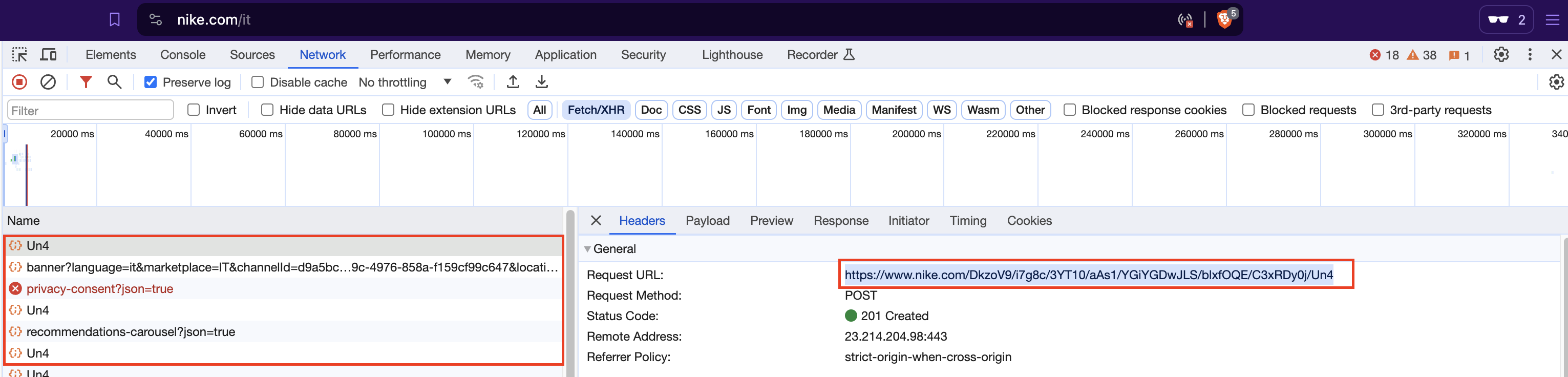Open DevTools settings gear
The width and height of the screenshot is (1568, 377).
pyautogui.click(x=1501, y=55)
